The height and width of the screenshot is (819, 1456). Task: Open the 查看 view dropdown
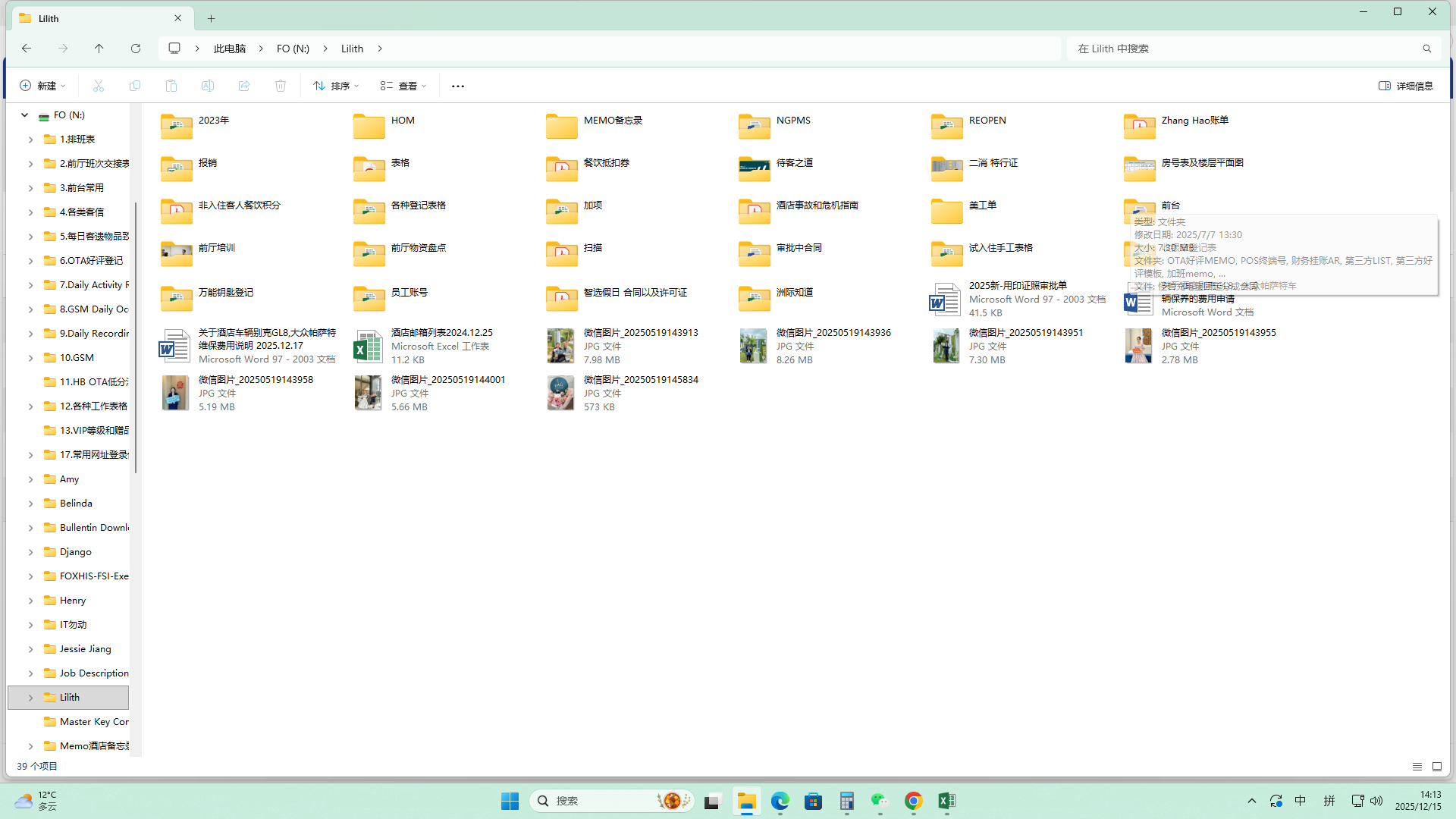click(x=403, y=86)
